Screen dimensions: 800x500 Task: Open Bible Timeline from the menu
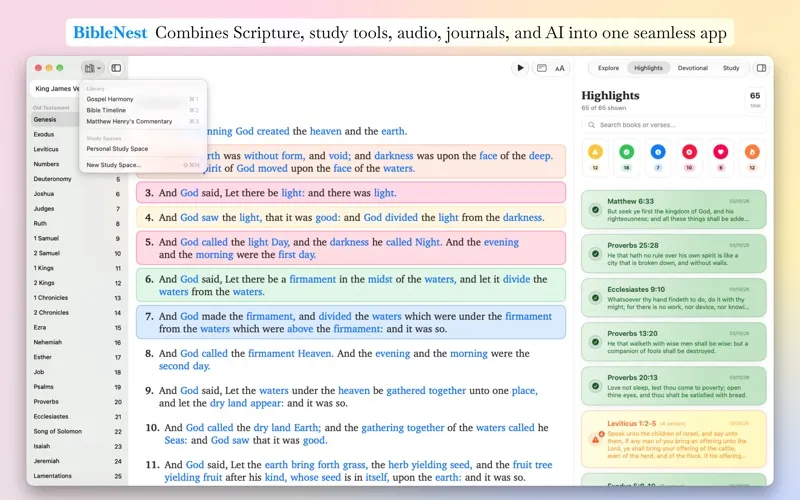pyautogui.click(x=142, y=110)
